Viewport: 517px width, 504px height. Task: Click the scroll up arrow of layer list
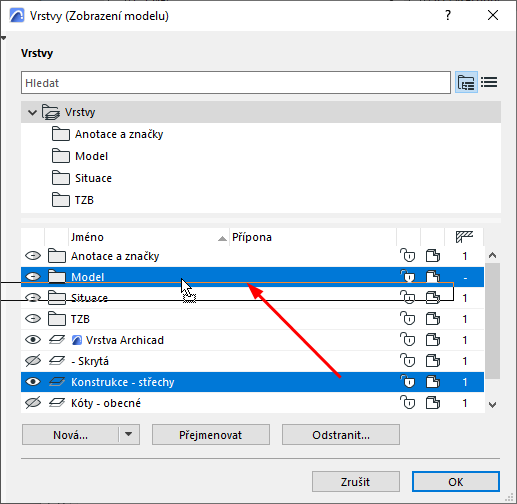[x=492, y=256]
